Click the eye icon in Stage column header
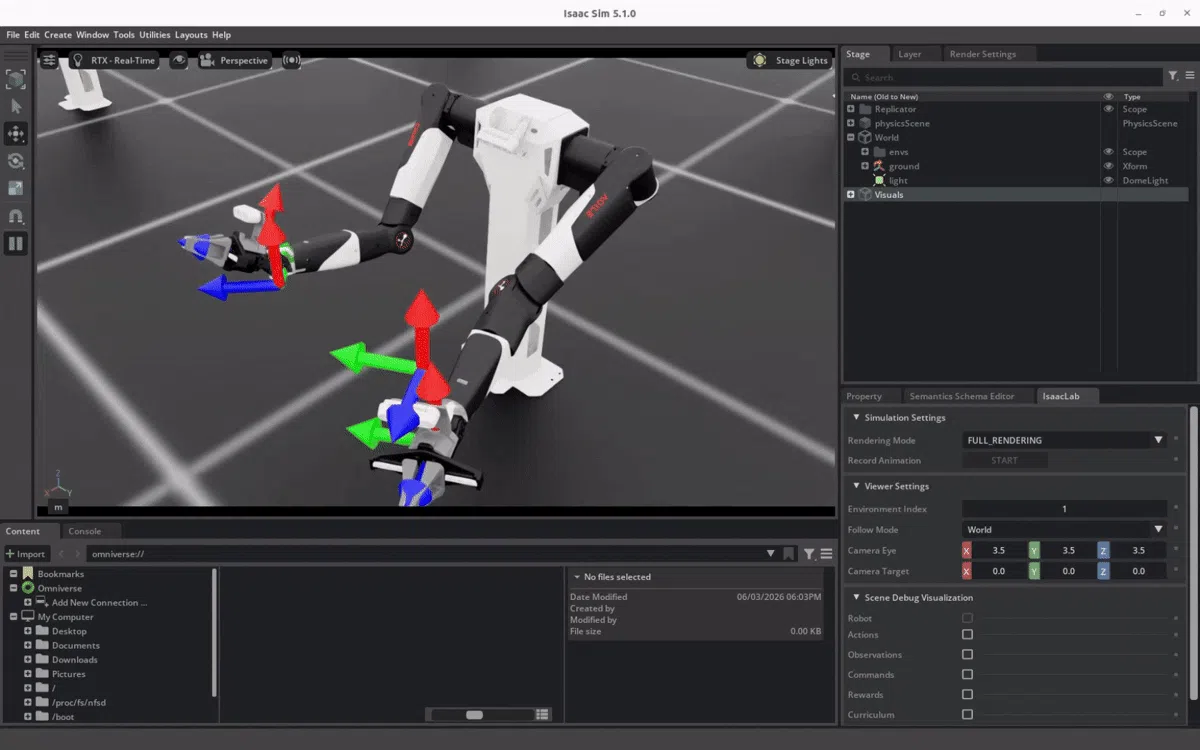This screenshot has height=750, width=1200. point(1108,97)
